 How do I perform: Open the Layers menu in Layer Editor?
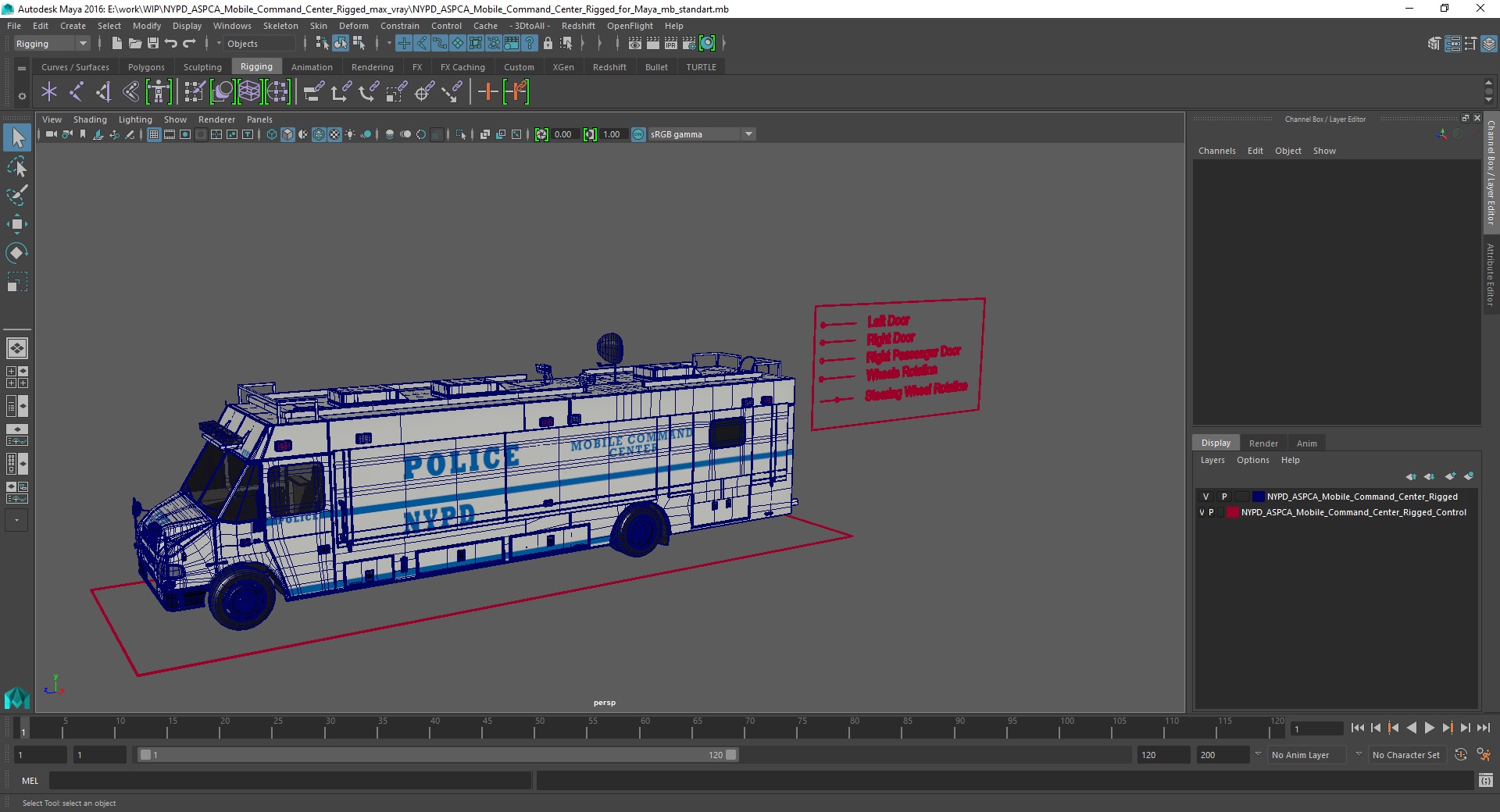click(1212, 460)
